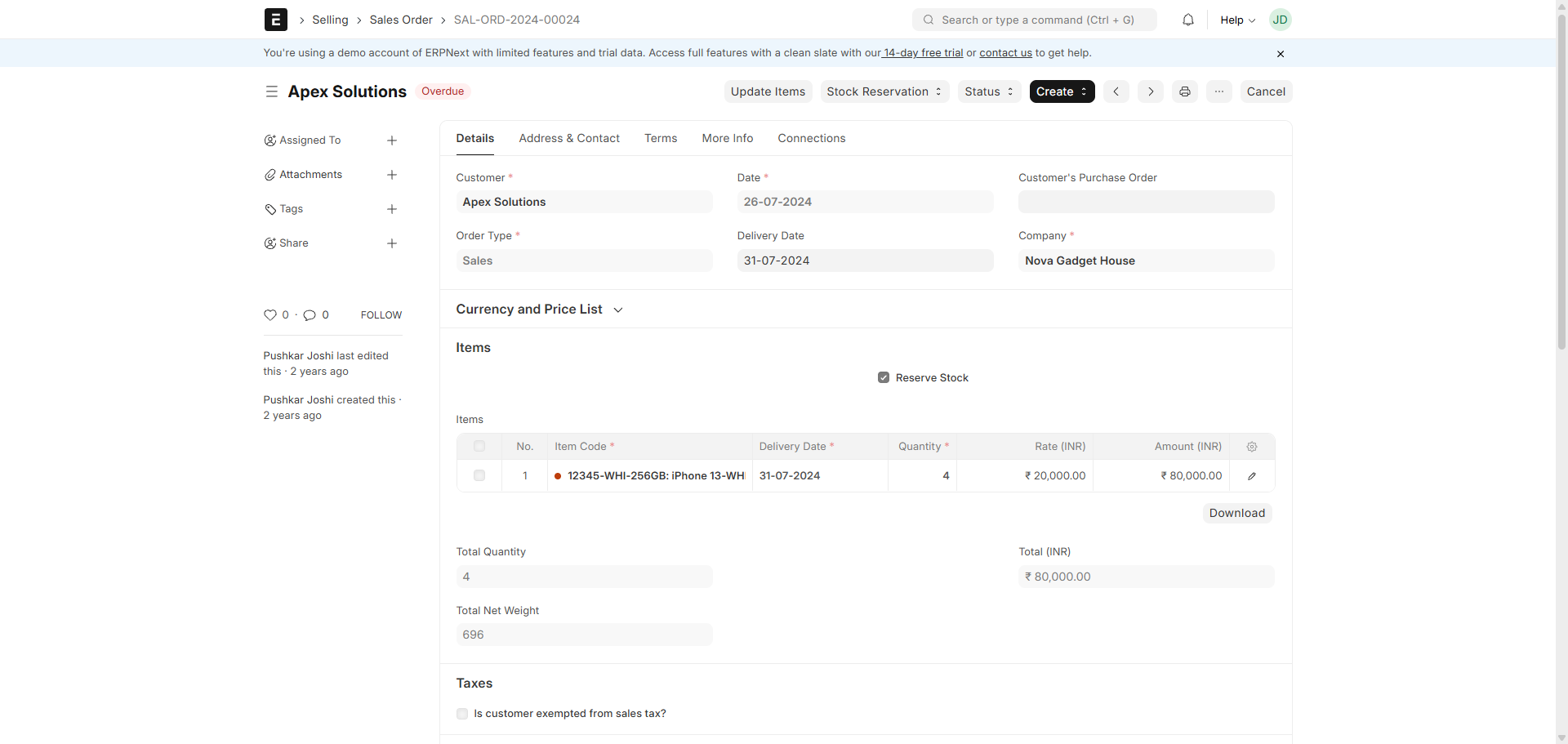
Task: Check customer exempted from sales tax
Action: [462, 714]
